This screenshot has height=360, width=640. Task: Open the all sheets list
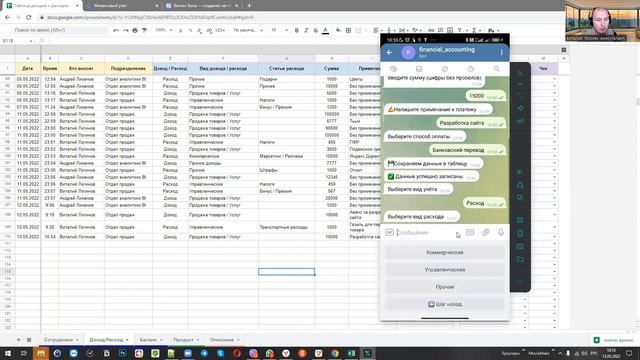tap(29, 340)
